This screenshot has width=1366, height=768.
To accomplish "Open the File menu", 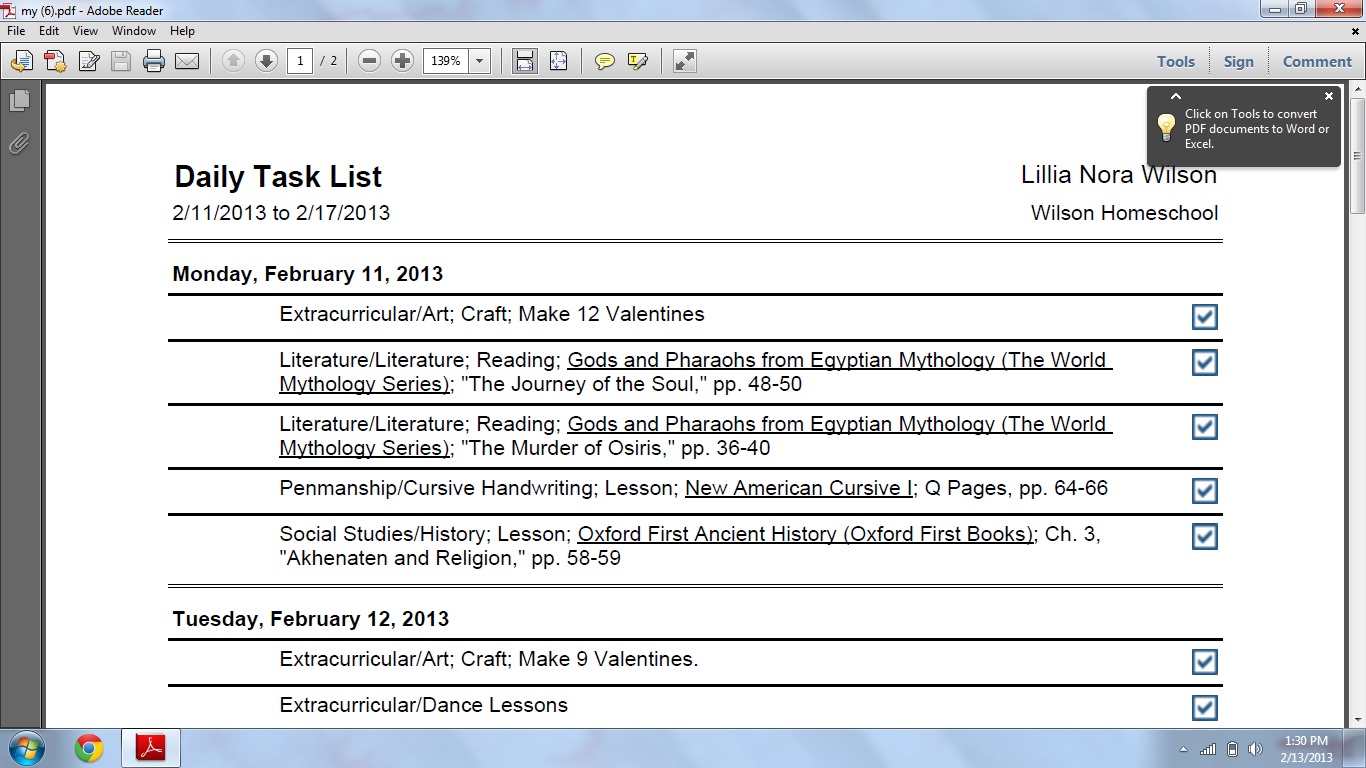I will tap(16, 31).
